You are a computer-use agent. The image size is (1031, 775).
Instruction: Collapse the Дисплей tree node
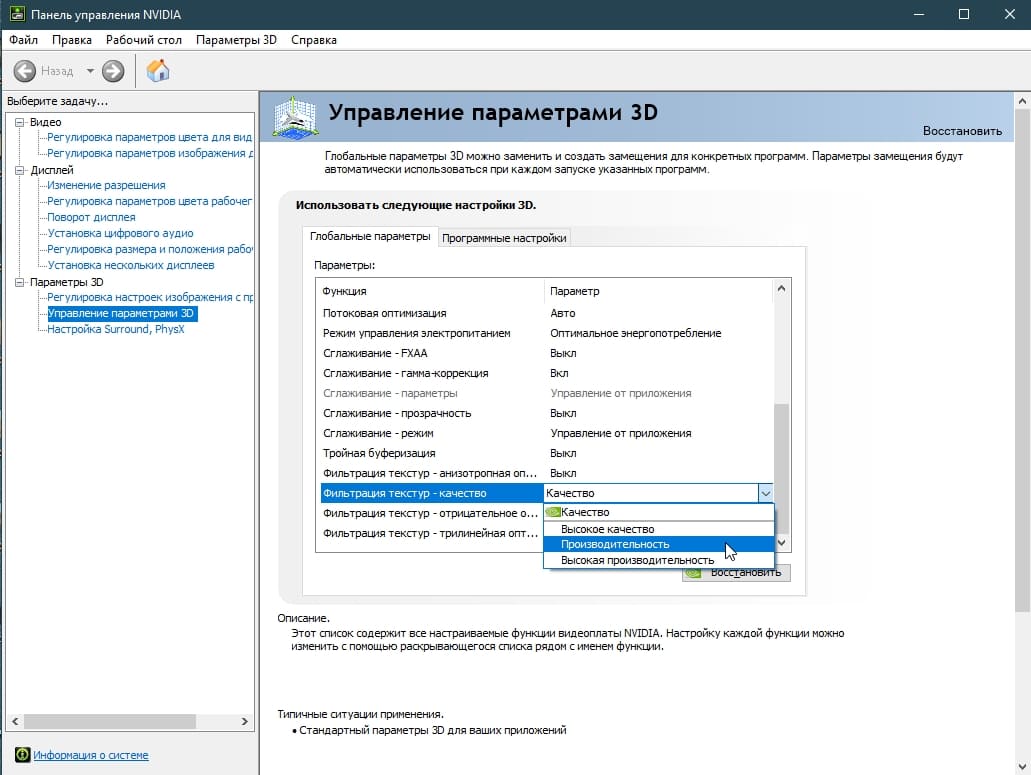20,170
